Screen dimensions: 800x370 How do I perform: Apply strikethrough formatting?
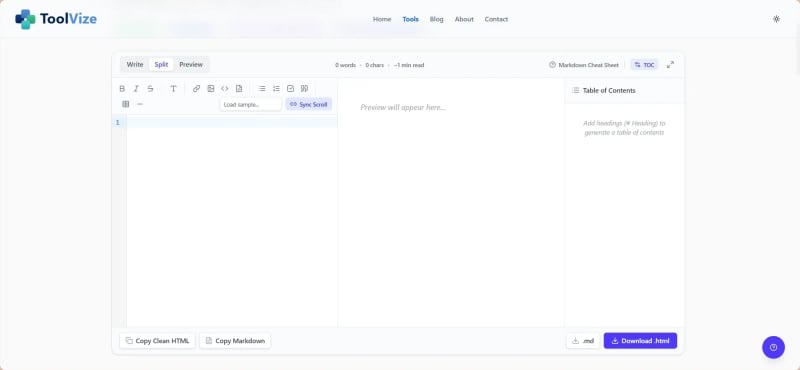(x=151, y=89)
